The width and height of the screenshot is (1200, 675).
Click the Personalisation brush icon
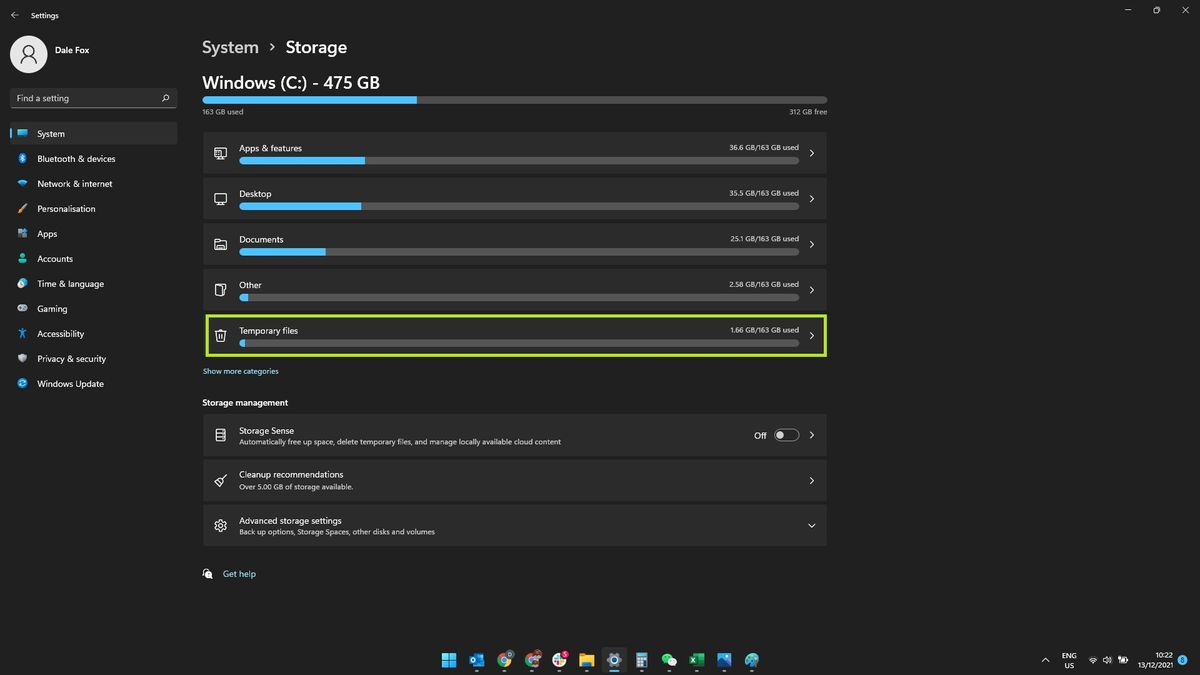tap(22, 208)
